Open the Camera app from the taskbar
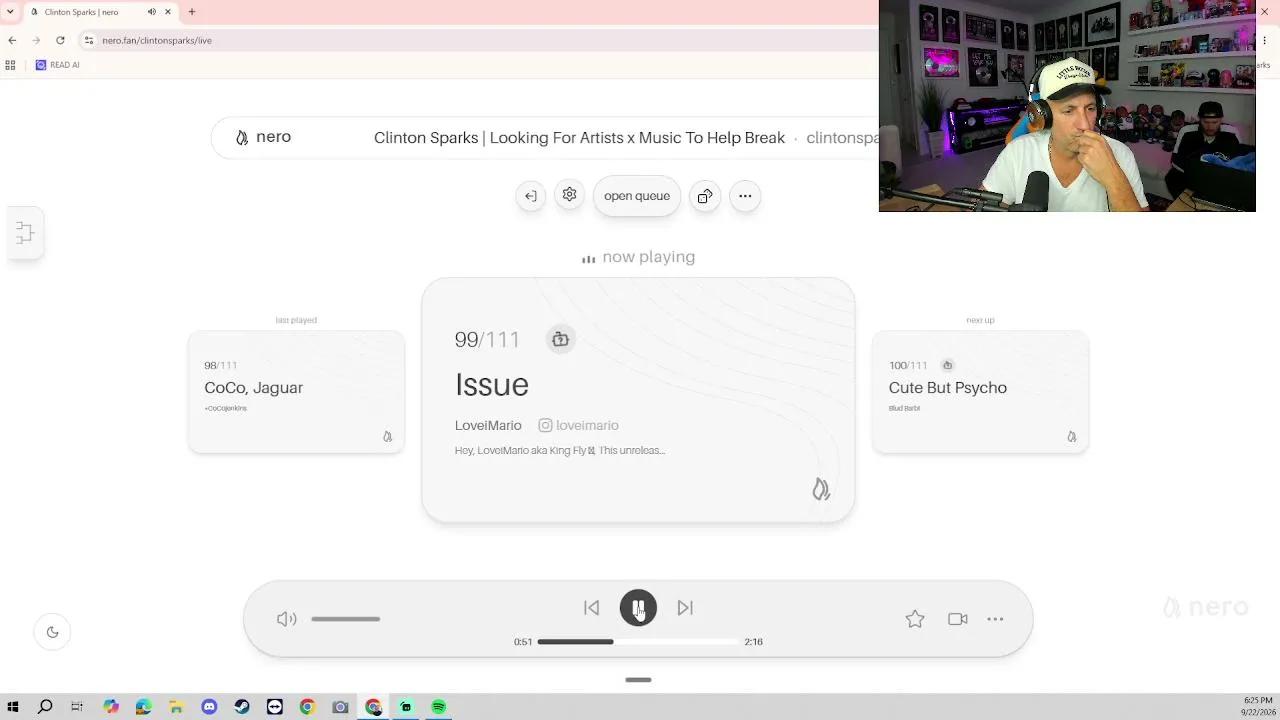This screenshot has width=1280, height=720. [x=340, y=707]
